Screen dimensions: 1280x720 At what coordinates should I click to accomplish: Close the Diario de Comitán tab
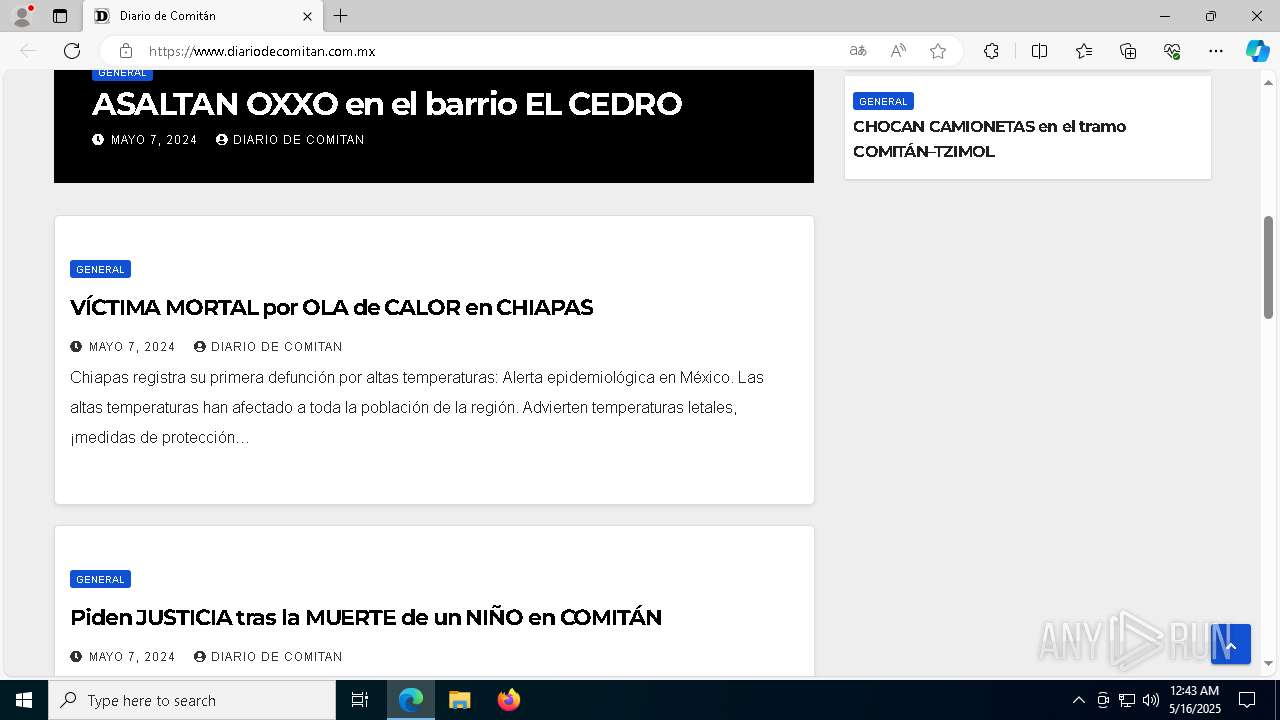pyautogui.click(x=307, y=16)
